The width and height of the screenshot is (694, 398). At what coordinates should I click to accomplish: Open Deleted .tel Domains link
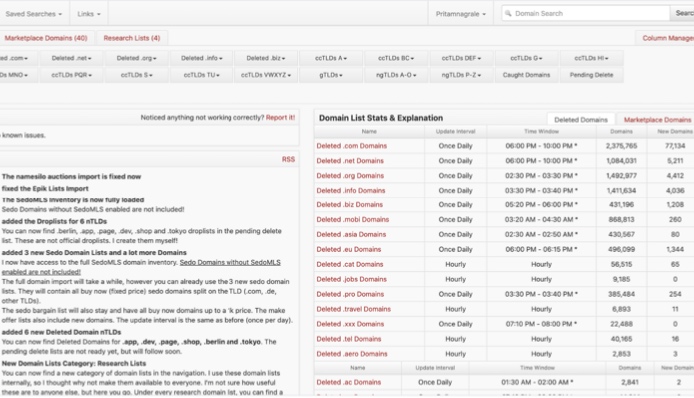348,339
